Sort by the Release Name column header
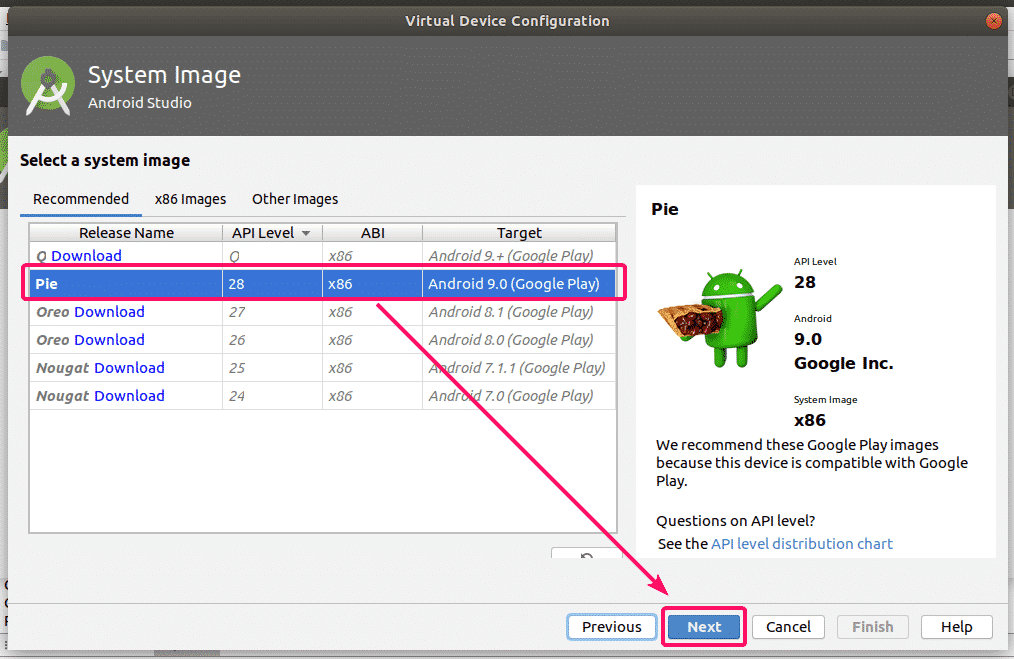Viewport: 1014px width, 659px height. point(126,233)
